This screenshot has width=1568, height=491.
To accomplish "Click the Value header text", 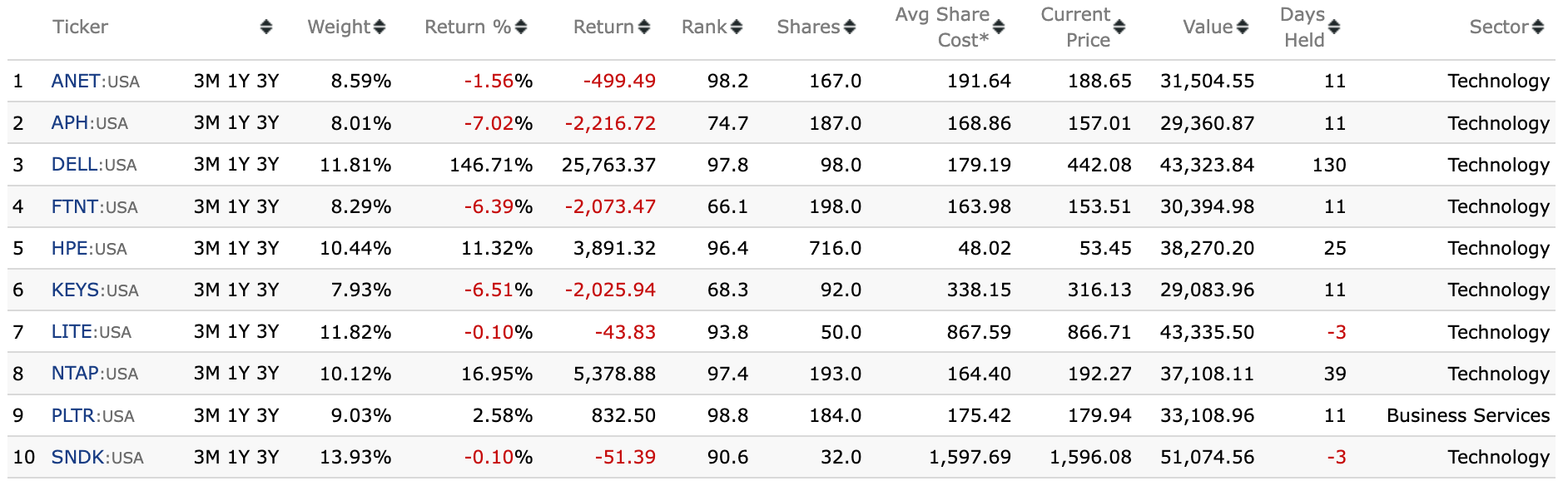I will pos(1208,27).
